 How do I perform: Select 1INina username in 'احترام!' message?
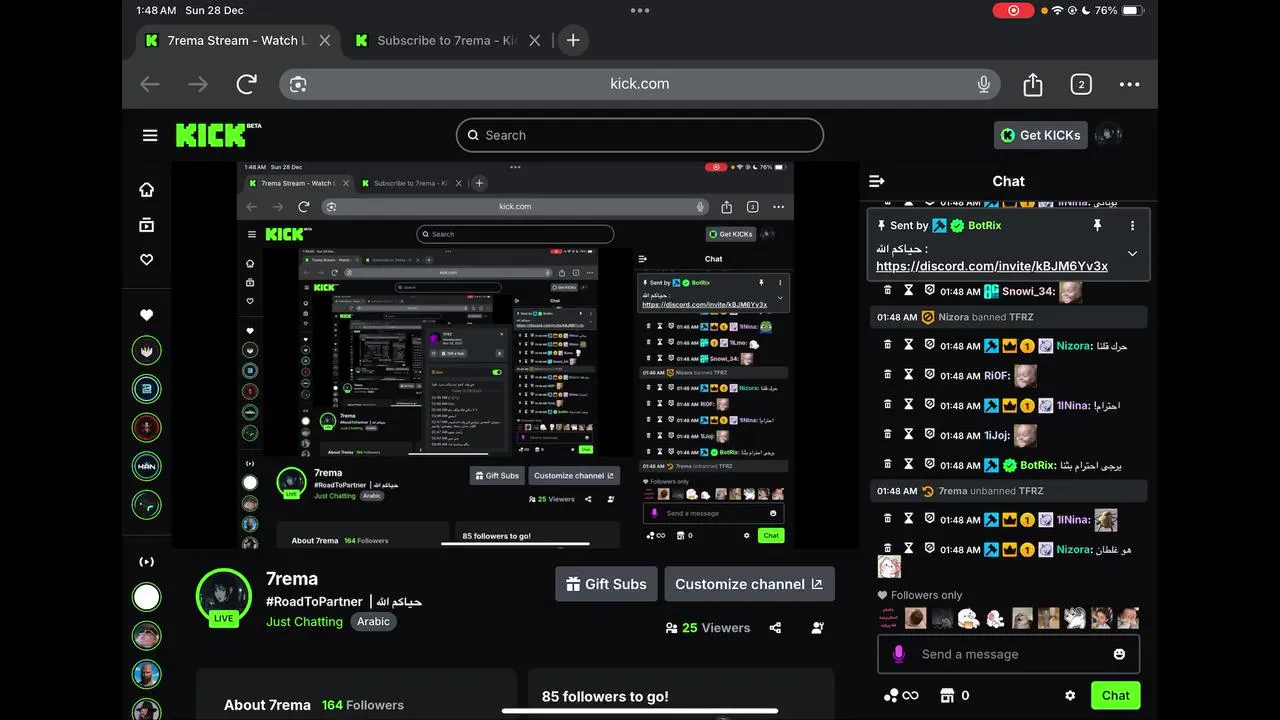[x=1074, y=406]
